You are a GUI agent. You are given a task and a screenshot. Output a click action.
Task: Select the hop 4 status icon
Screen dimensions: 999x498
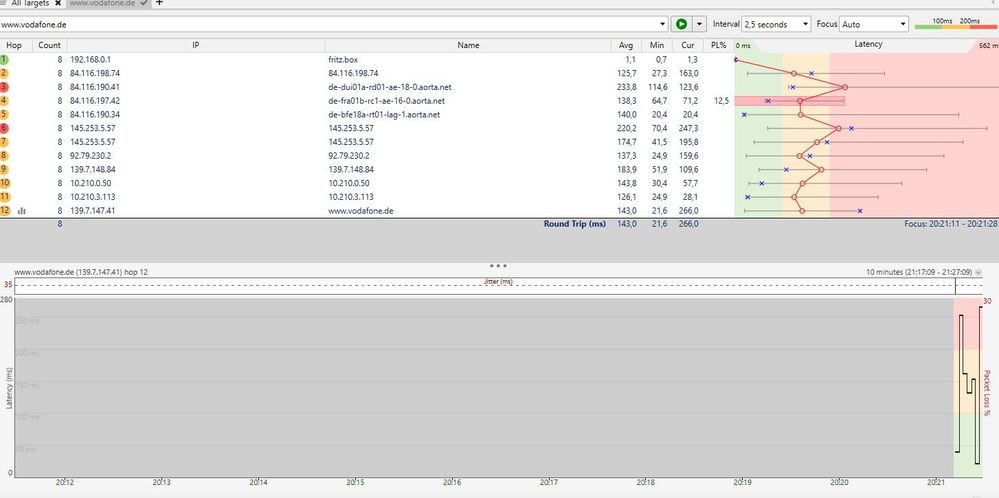tap(4, 101)
